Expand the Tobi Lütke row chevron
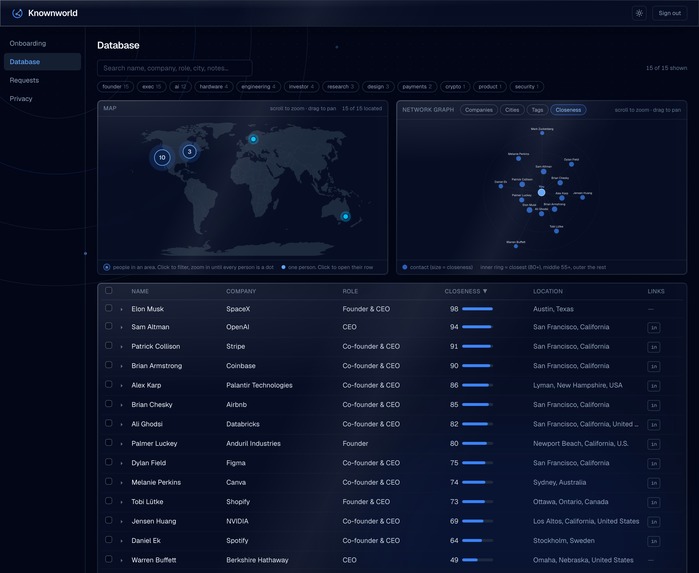The width and height of the screenshot is (699, 573). click(x=121, y=502)
